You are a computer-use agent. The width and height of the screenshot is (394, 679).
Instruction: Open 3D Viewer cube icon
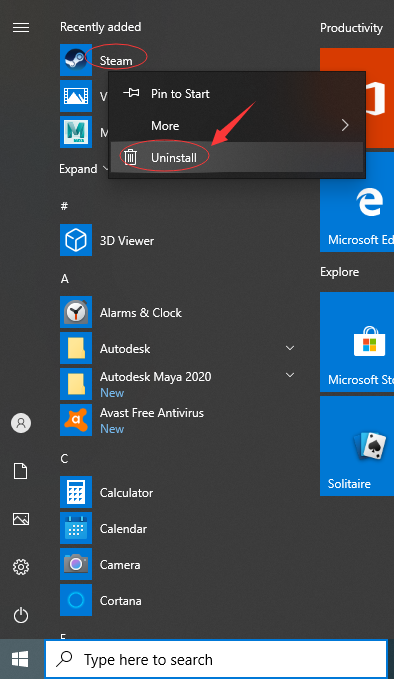point(76,240)
